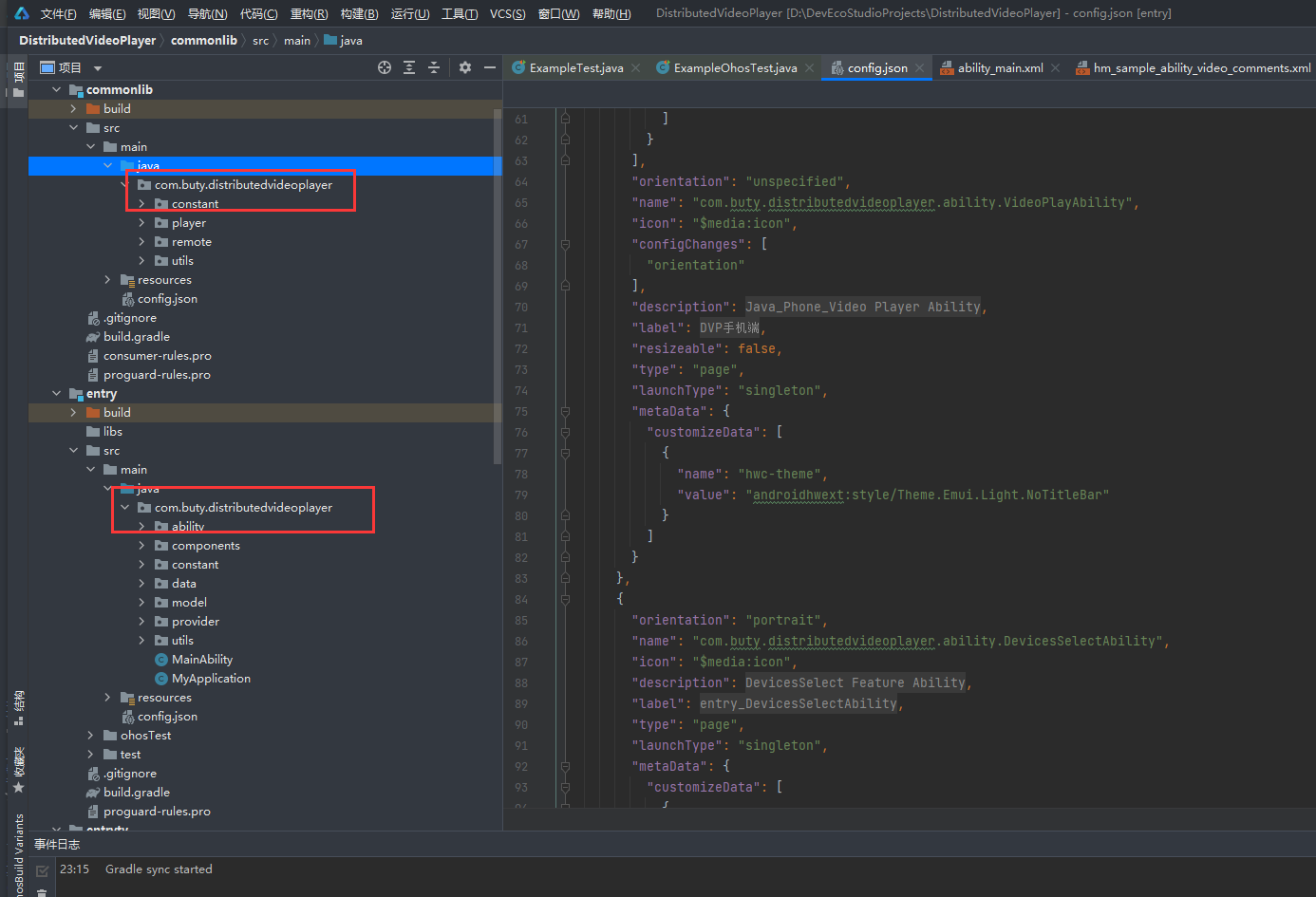Expand the components package in entry
Image resolution: width=1316 pixels, height=897 pixels.
click(x=141, y=545)
